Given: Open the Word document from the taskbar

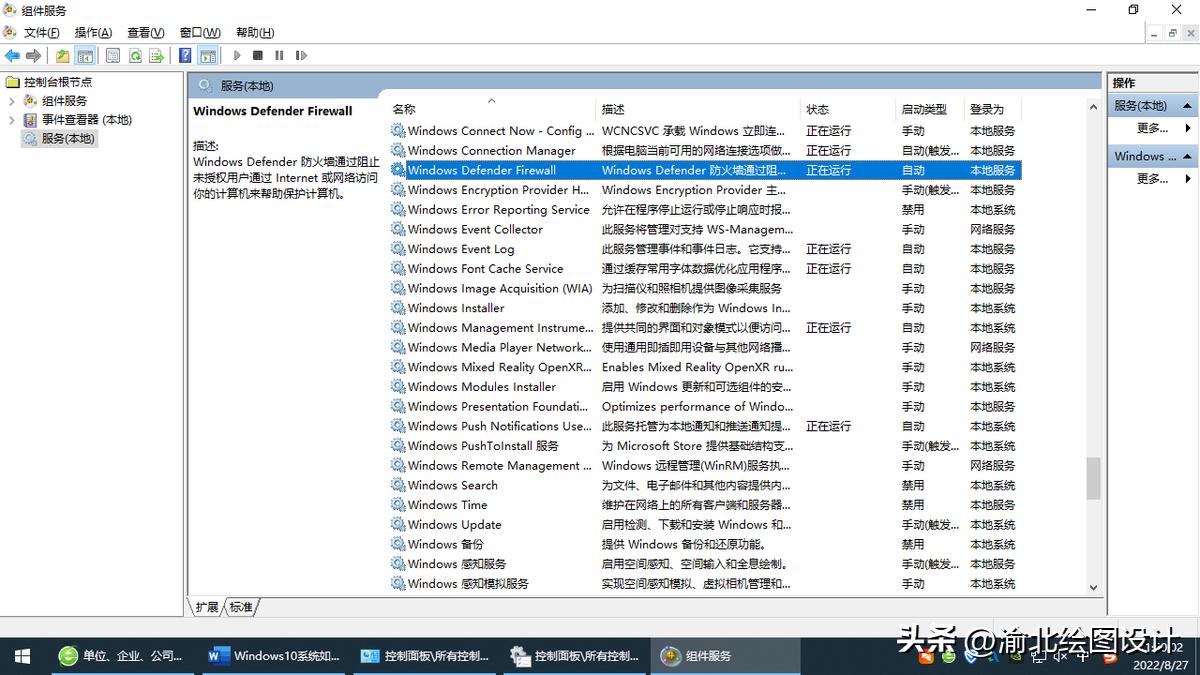Looking at the screenshot, I should 270,656.
